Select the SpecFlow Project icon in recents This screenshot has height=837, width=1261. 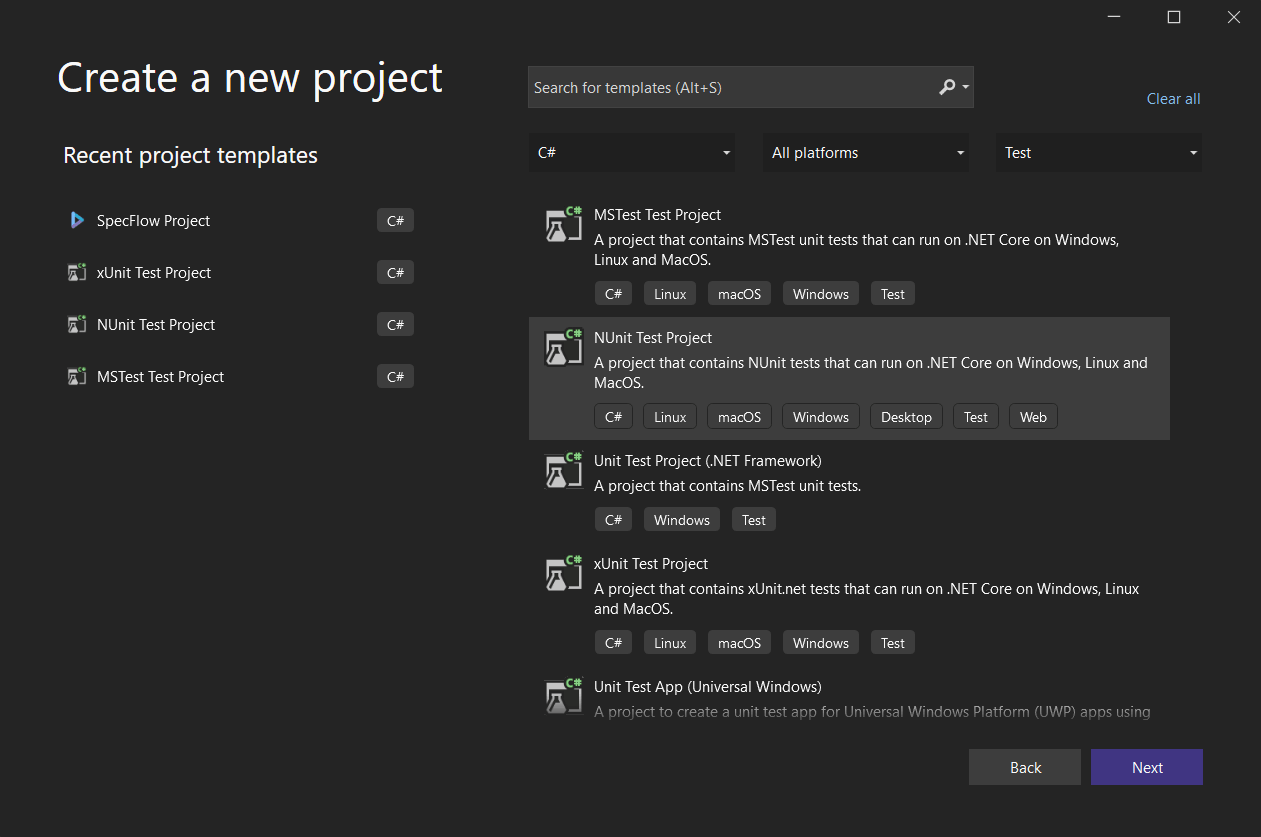pos(78,220)
